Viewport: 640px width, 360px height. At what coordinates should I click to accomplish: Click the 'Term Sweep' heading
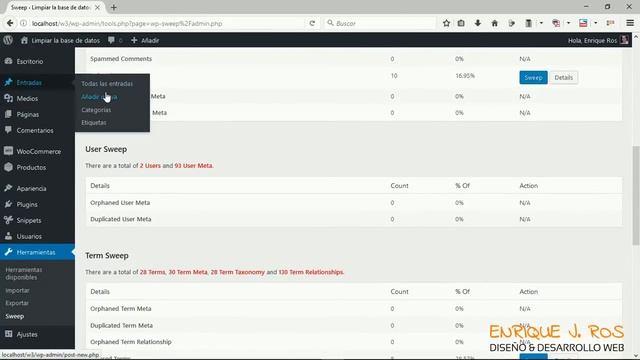[107, 256]
